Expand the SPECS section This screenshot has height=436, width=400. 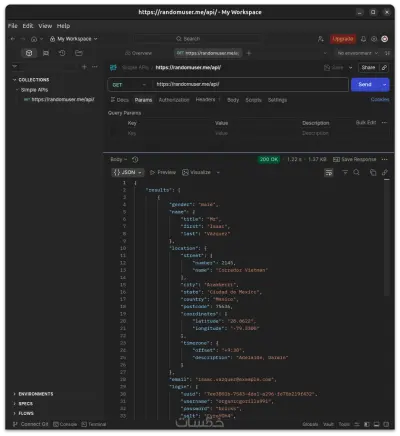[14, 404]
